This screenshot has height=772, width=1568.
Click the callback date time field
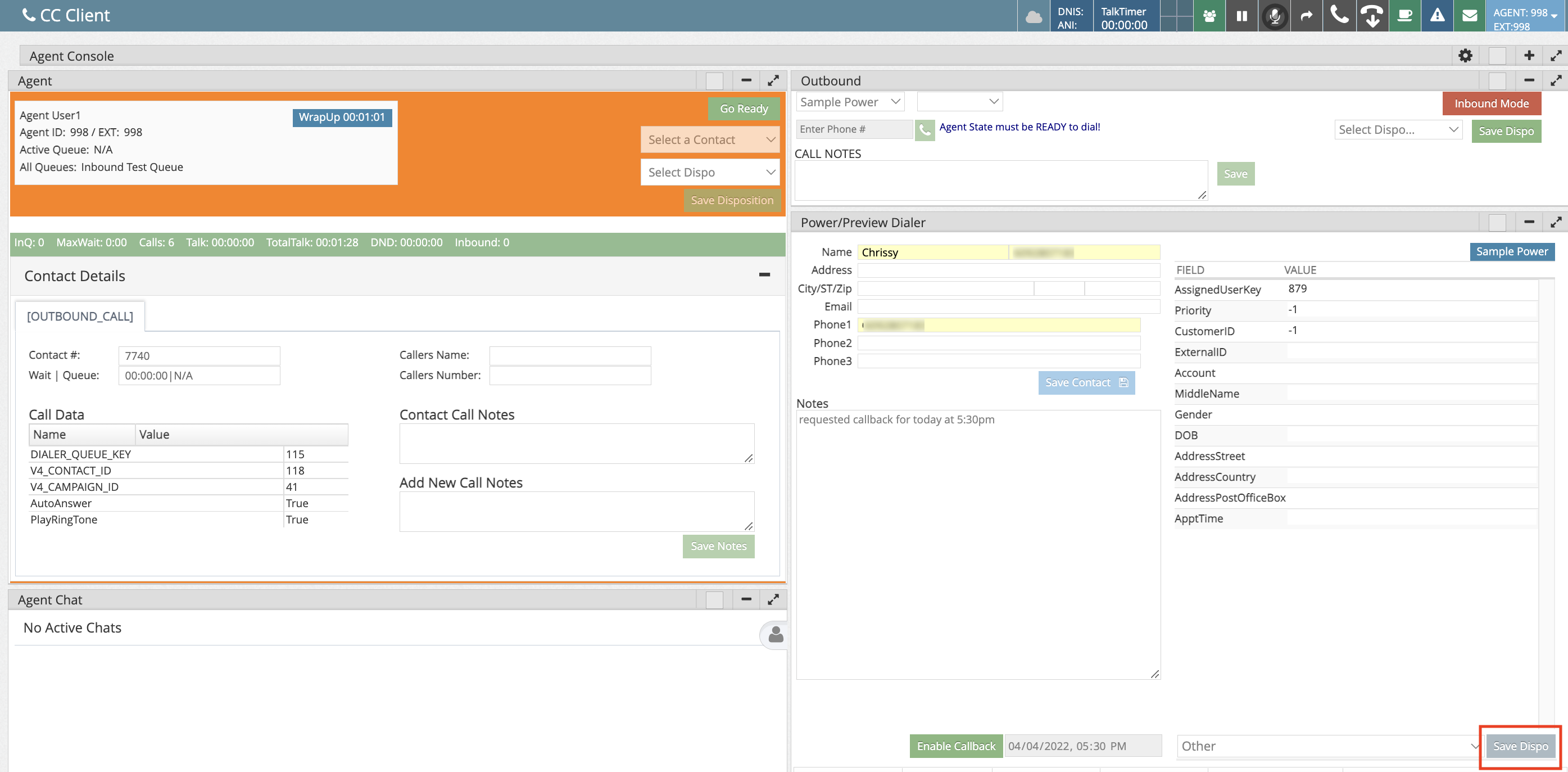(1083, 746)
